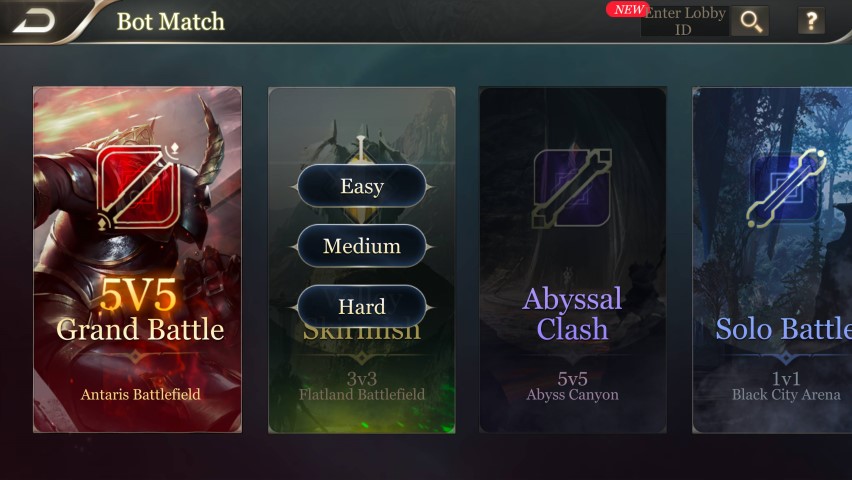Tap the red NEW badge
Screen dimensions: 852x480
click(628, 9)
